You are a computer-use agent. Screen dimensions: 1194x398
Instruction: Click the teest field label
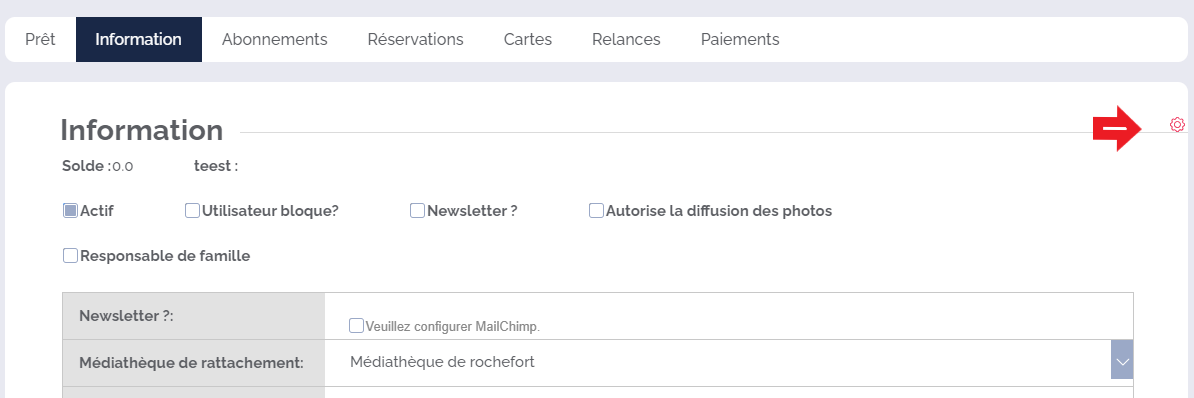215,166
